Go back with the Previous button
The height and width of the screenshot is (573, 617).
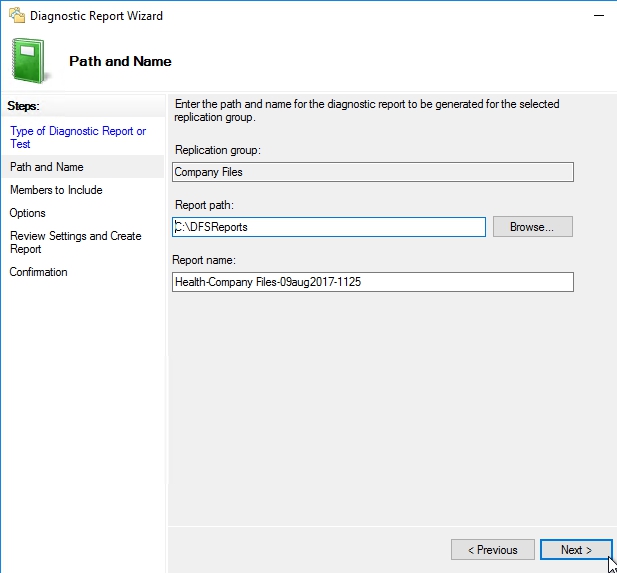tap(491, 550)
